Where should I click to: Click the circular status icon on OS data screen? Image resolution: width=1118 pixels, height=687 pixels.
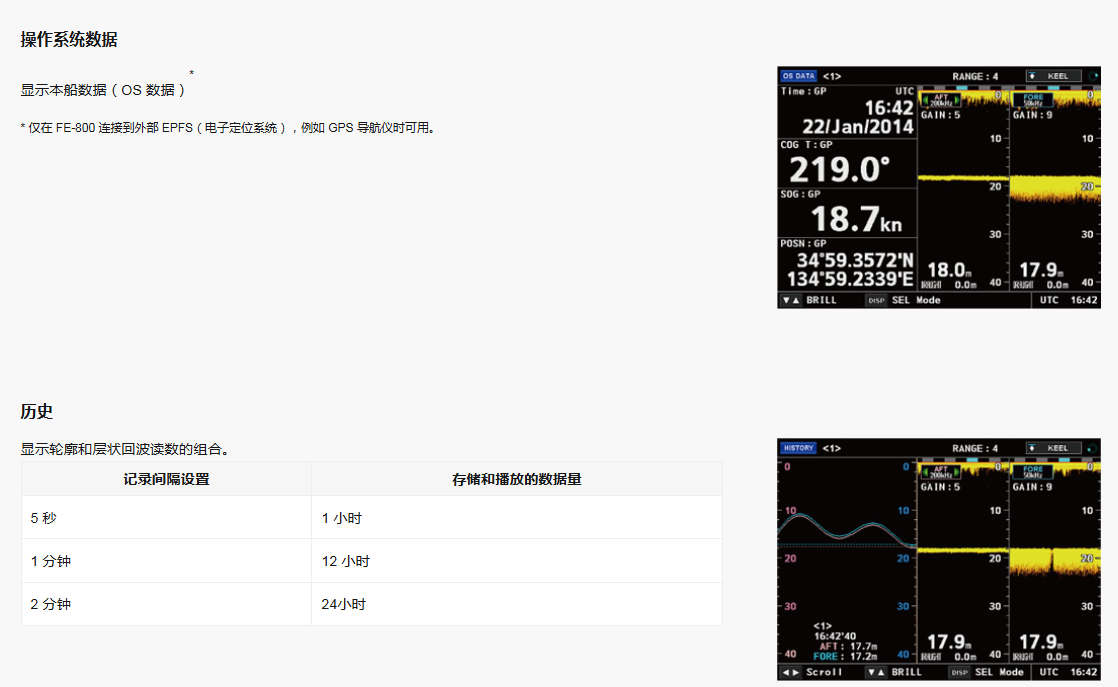point(1093,76)
